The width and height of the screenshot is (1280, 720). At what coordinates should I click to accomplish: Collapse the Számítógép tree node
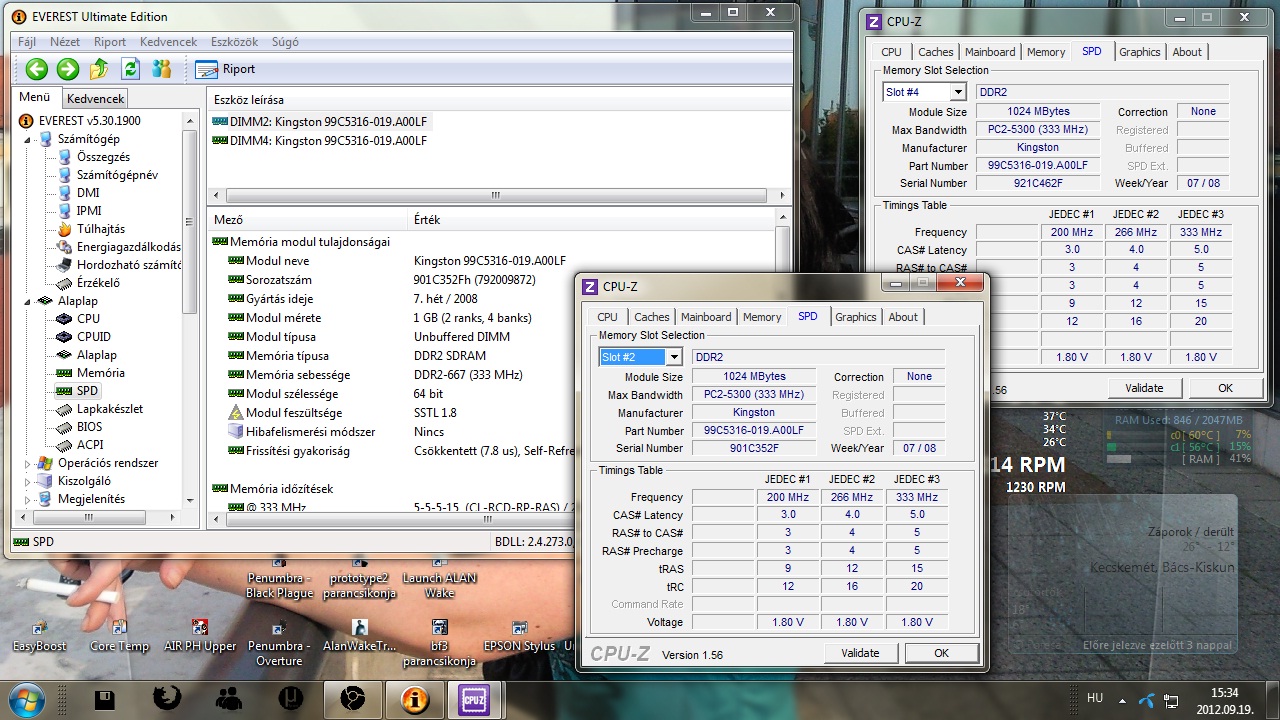29,139
